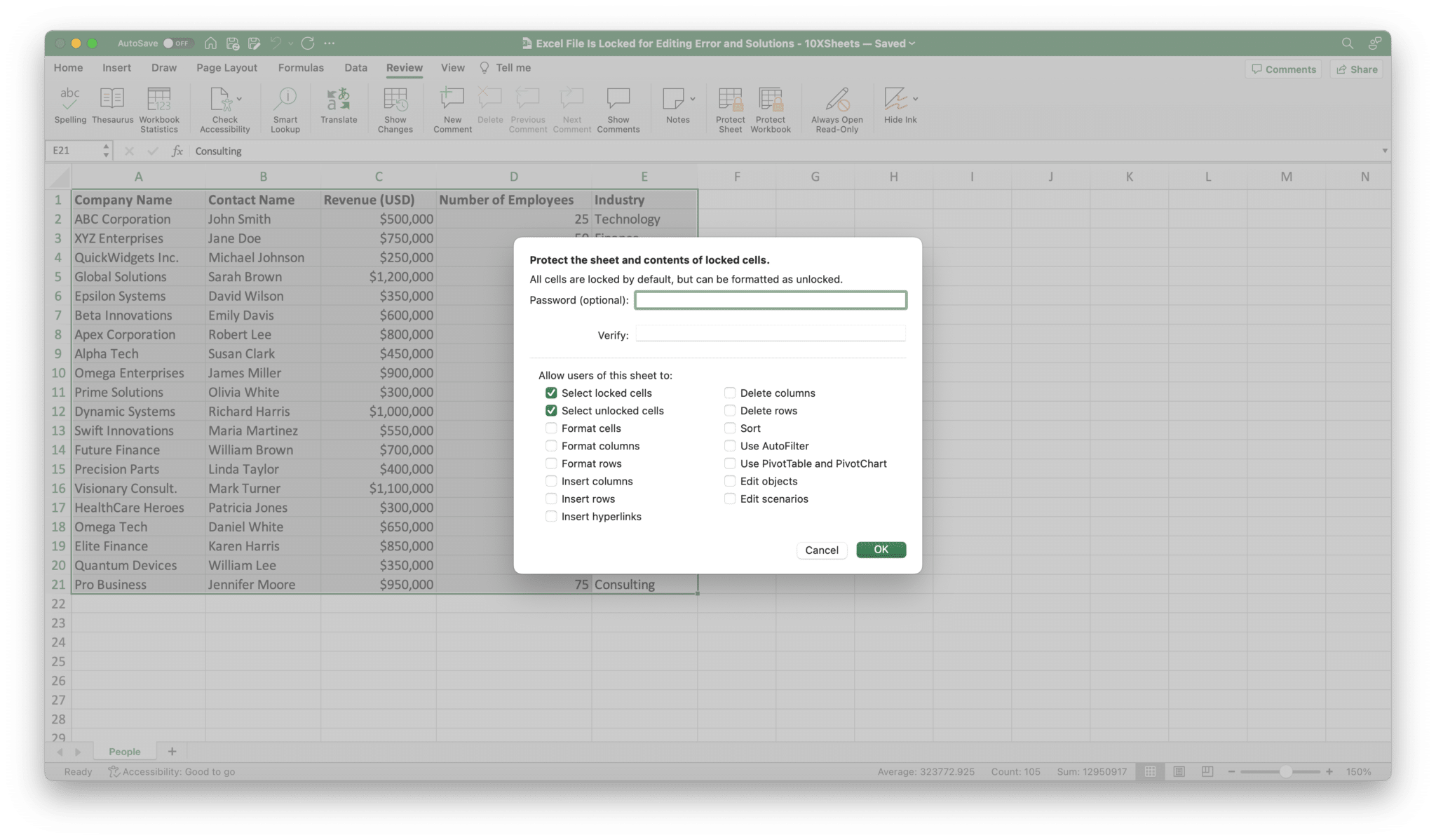The height and width of the screenshot is (840, 1436).
Task: Click Show Comments in ribbon
Action: pos(618,110)
